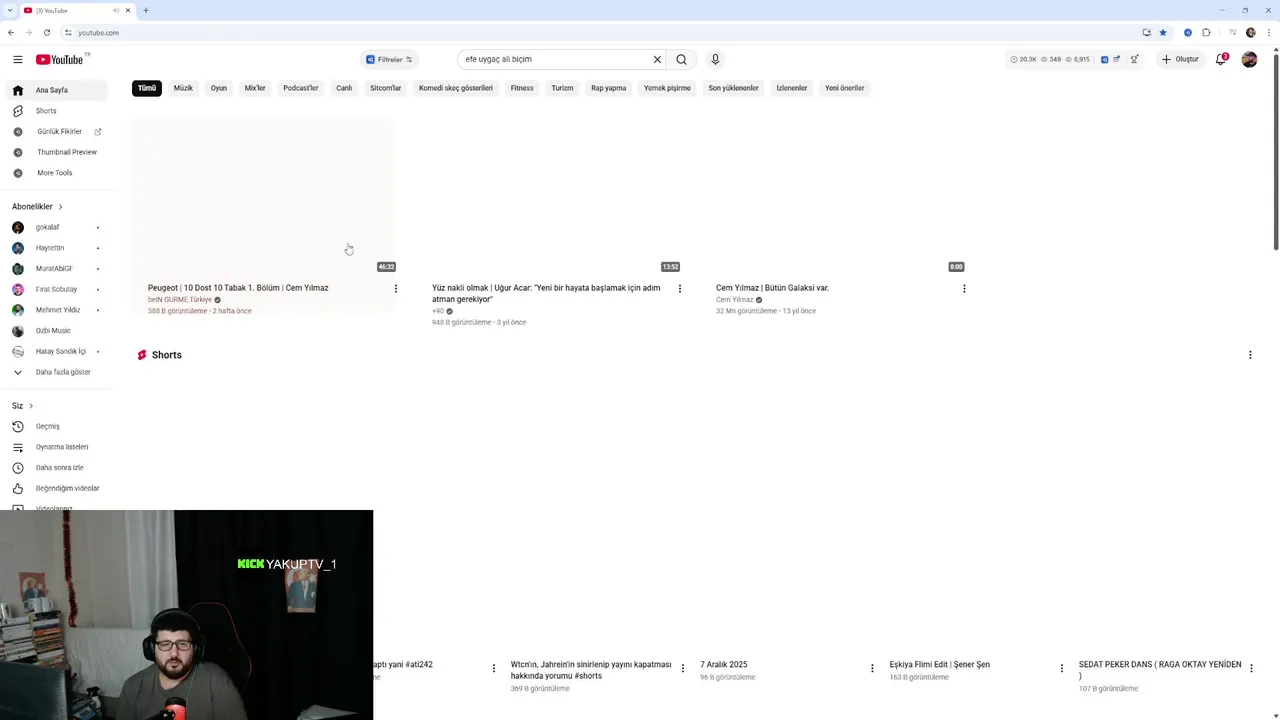Open Thumbnail Preview sidebar item
1280x720 pixels.
pos(57,152)
